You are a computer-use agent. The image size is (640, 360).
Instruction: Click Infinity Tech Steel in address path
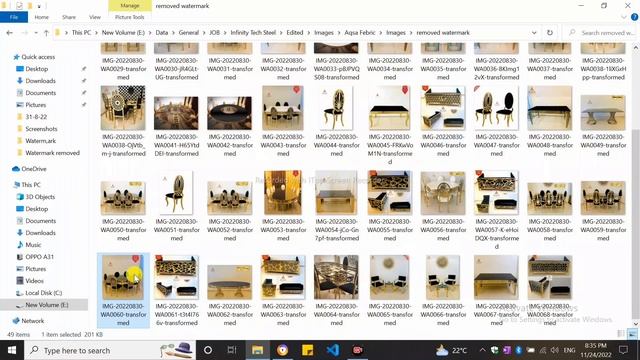[253, 33]
